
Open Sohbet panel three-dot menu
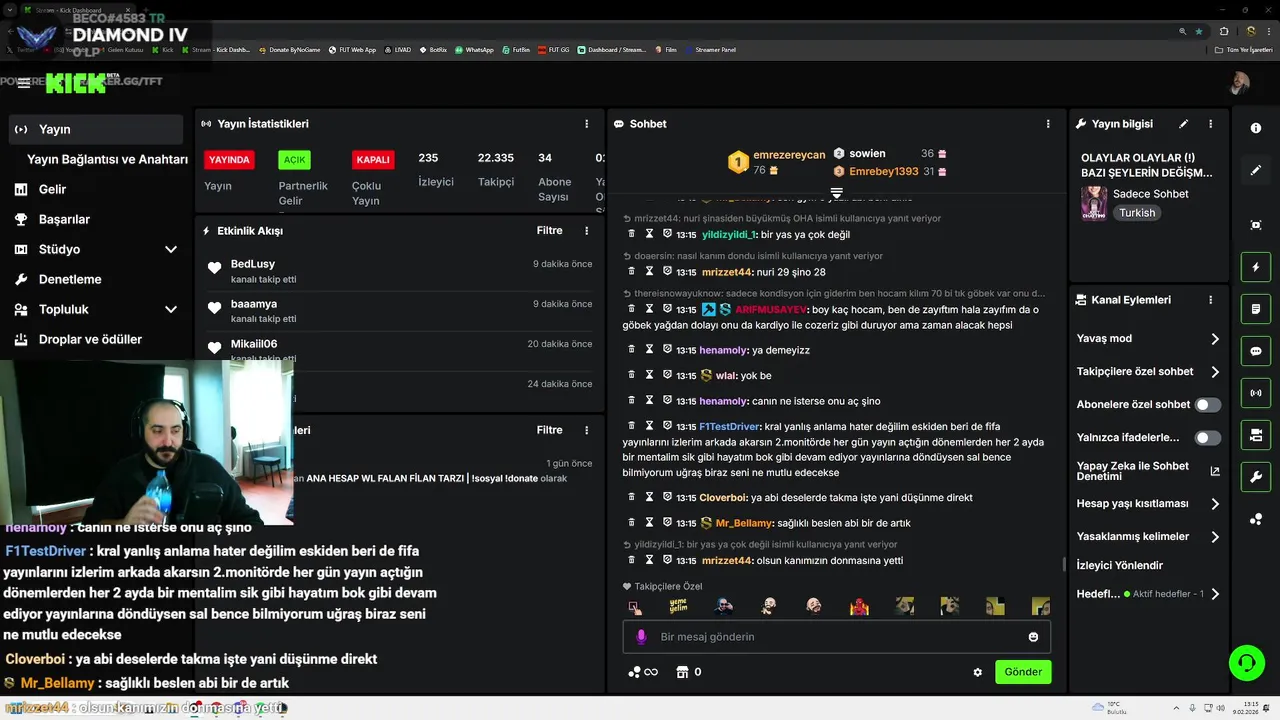(x=1048, y=124)
